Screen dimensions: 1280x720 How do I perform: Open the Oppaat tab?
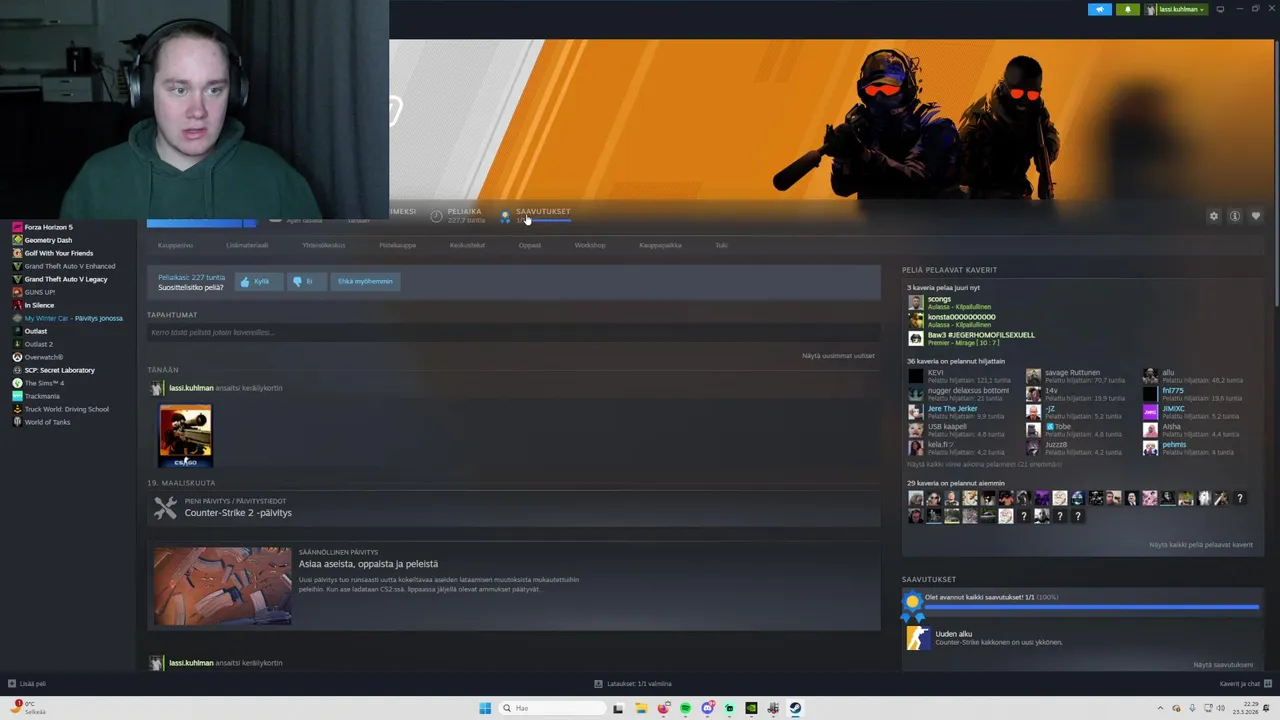[x=530, y=245]
